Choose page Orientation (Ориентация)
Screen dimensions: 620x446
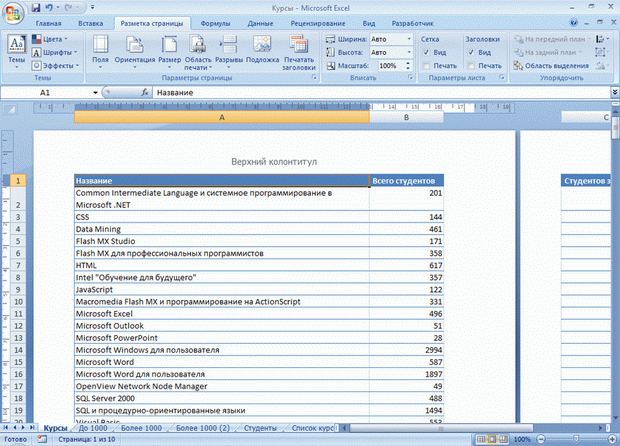coord(135,52)
